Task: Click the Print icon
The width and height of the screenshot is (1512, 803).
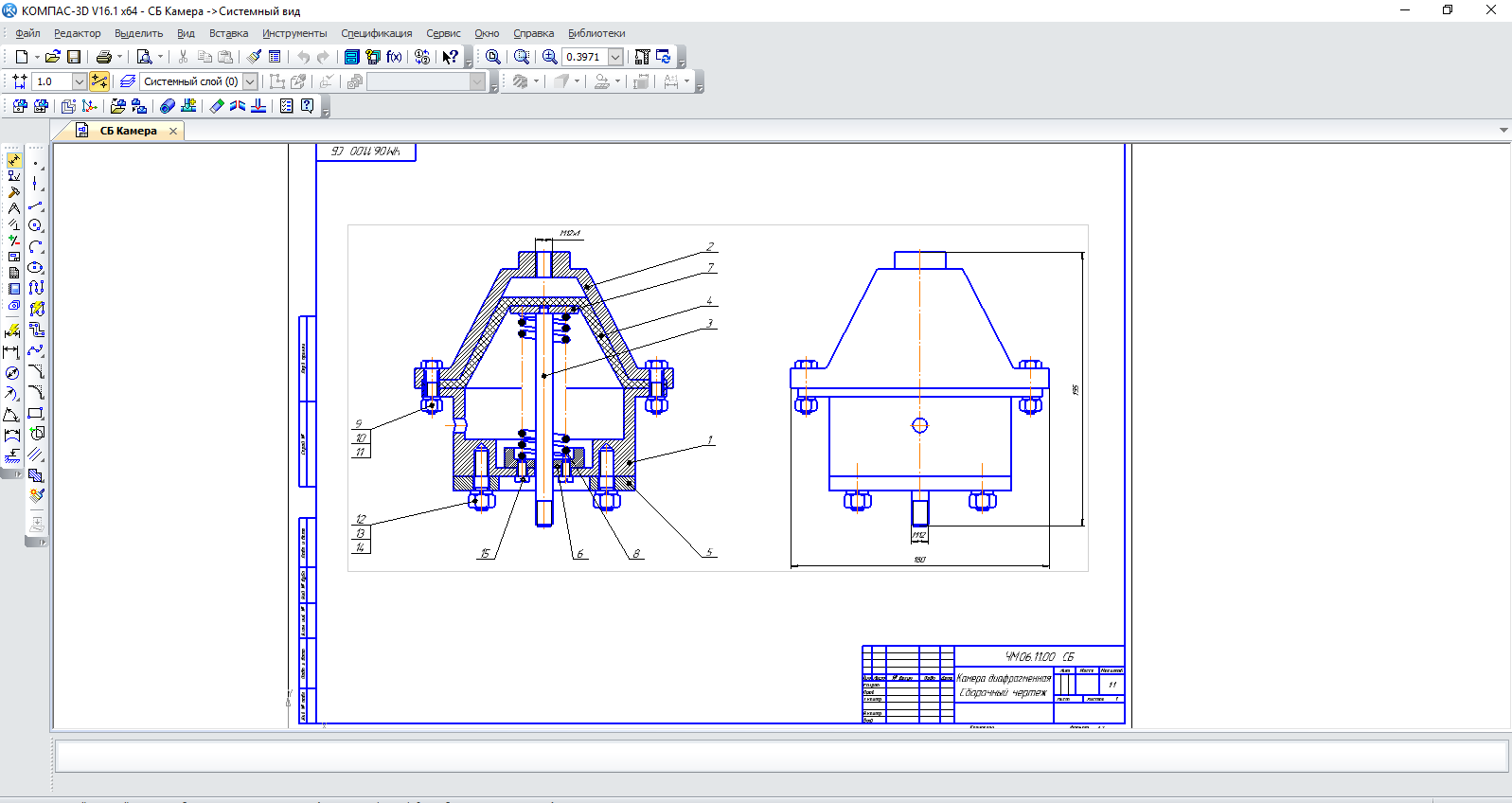Action: tap(104, 57)
